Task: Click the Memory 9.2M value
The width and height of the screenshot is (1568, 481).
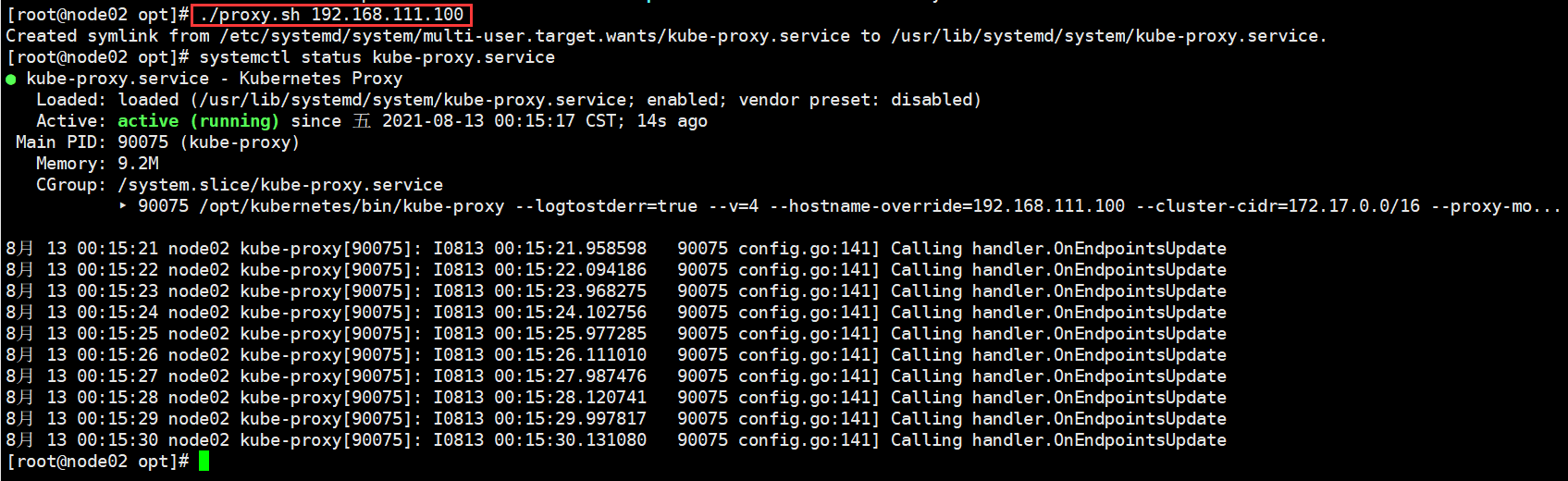Action: click(x=138, y=164)
